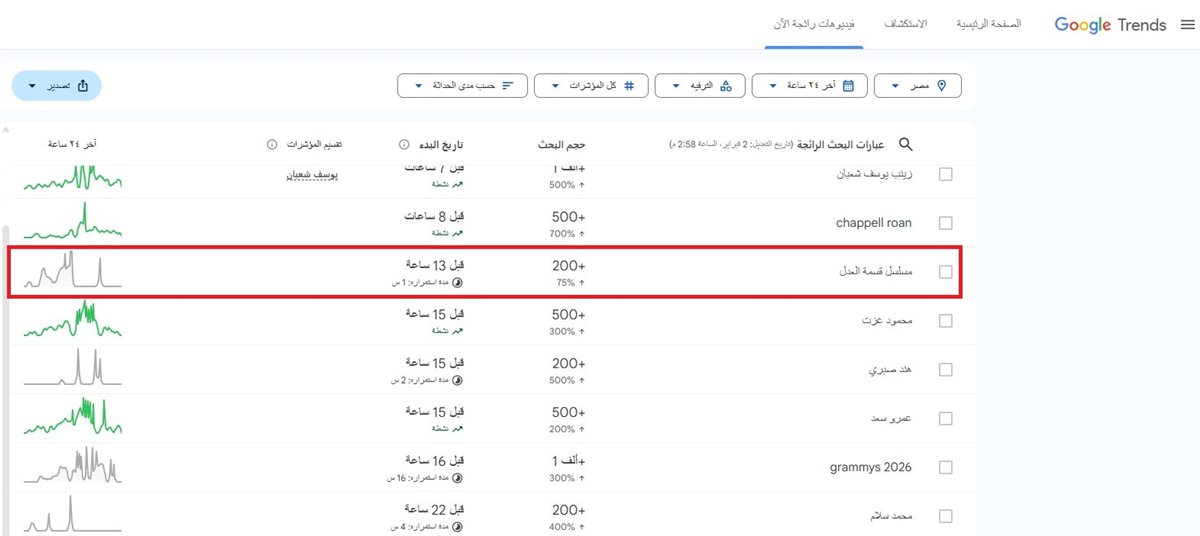This screenshot has height=536, width=1200.
Task: Open sparkline chart for chappell roan
Action: click(x=72, y=221)
